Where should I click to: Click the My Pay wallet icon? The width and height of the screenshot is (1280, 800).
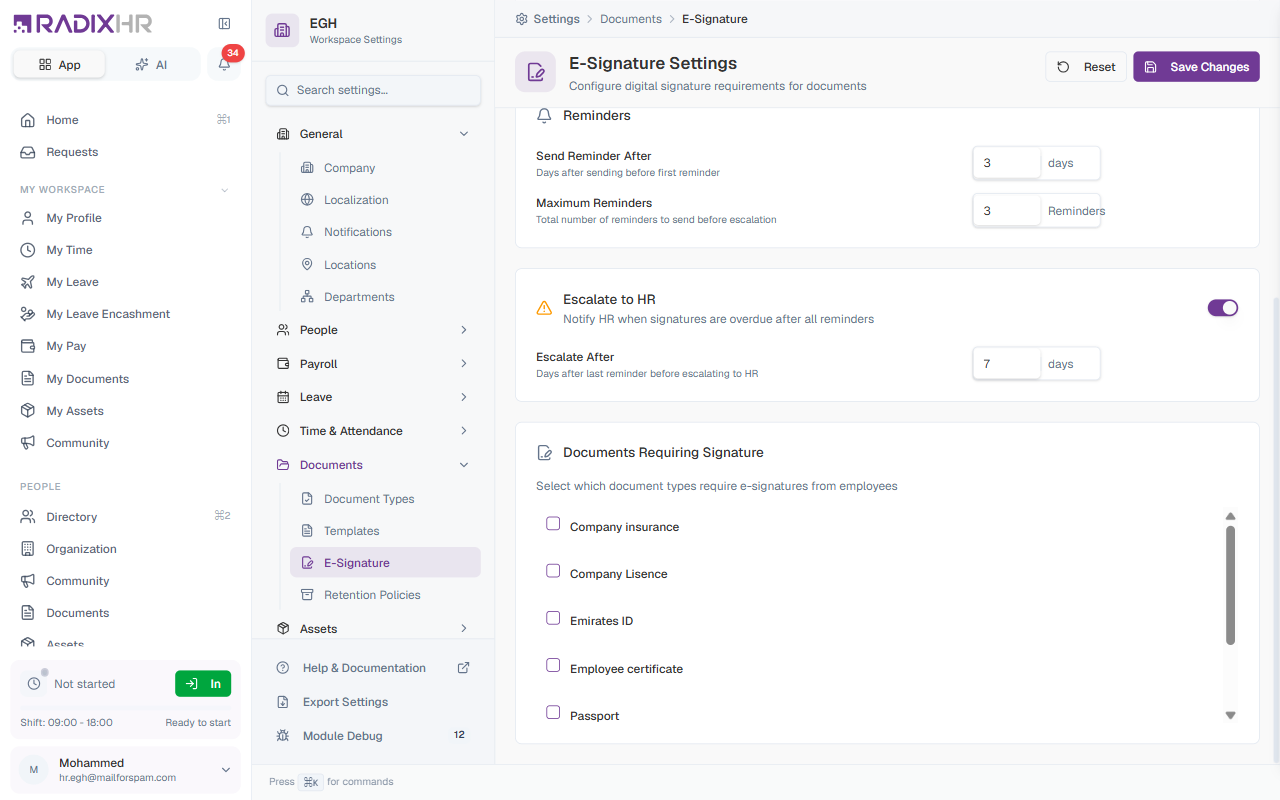(28, 346)
